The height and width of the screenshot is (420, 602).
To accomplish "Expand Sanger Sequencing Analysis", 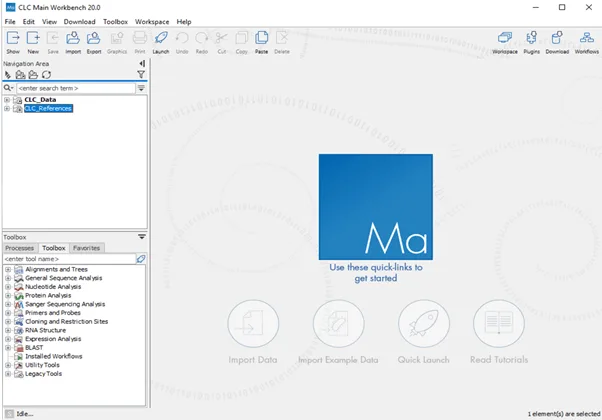I will (x=8, y=304).
